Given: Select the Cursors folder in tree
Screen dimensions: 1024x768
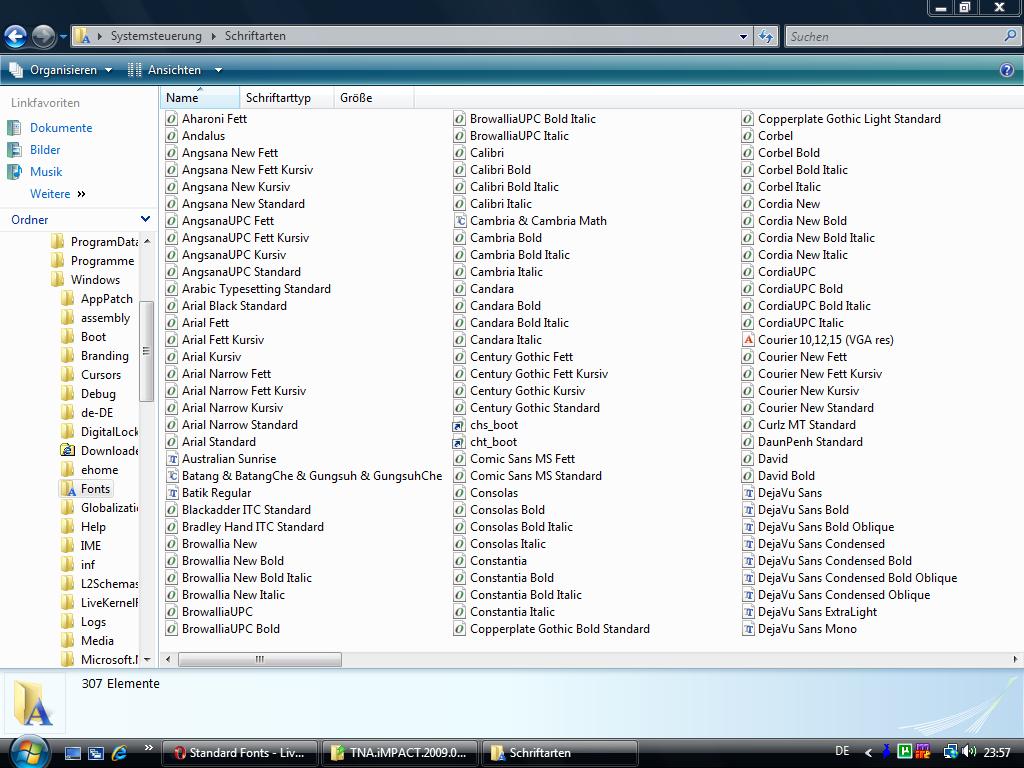Looking at the screenshot, I should pyautogui.click(x=101, y=376).
